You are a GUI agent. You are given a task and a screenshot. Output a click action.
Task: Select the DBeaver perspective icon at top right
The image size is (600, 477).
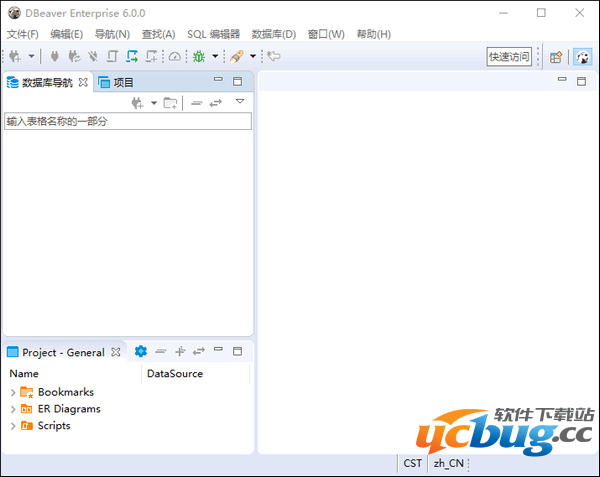(x=583, y=57)
